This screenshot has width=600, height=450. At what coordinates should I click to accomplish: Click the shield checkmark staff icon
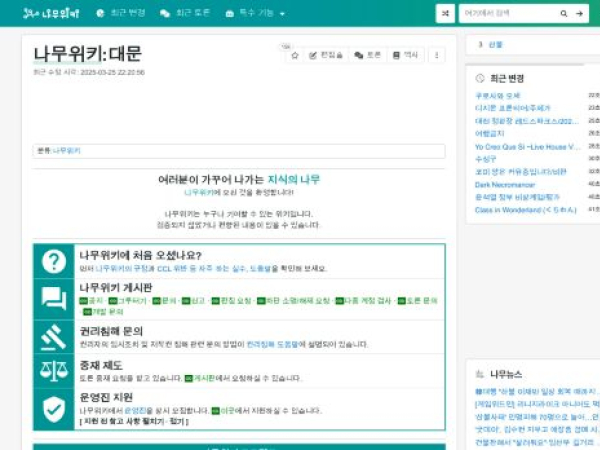(x=54, y=409)
